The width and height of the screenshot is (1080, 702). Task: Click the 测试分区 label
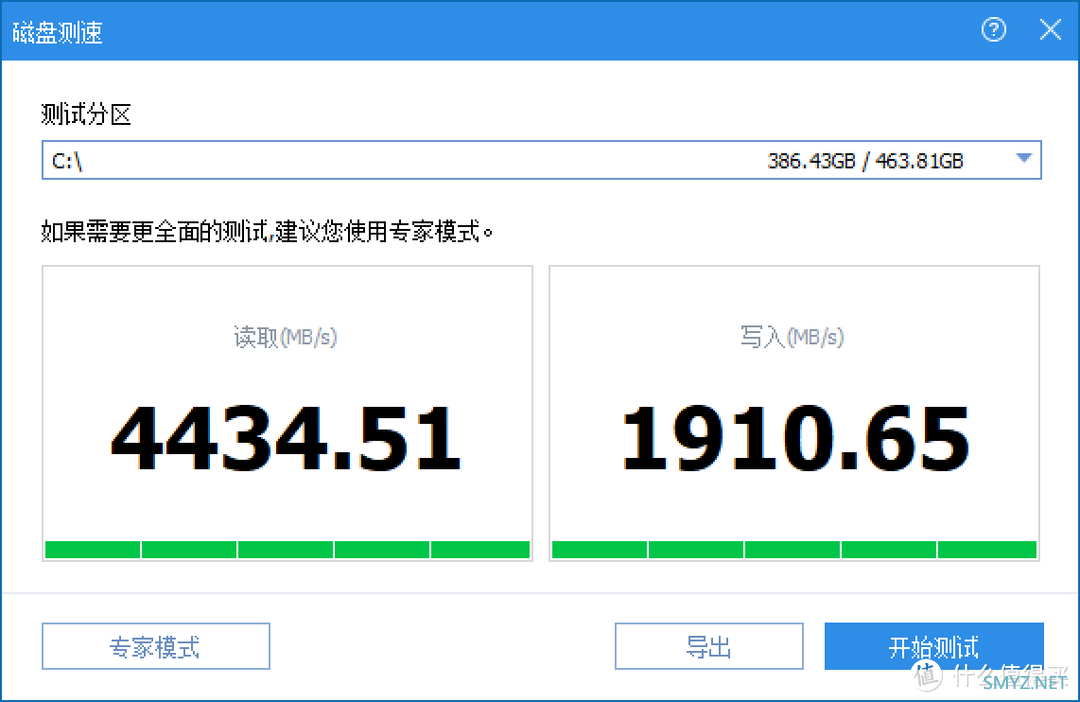(86, 114)
